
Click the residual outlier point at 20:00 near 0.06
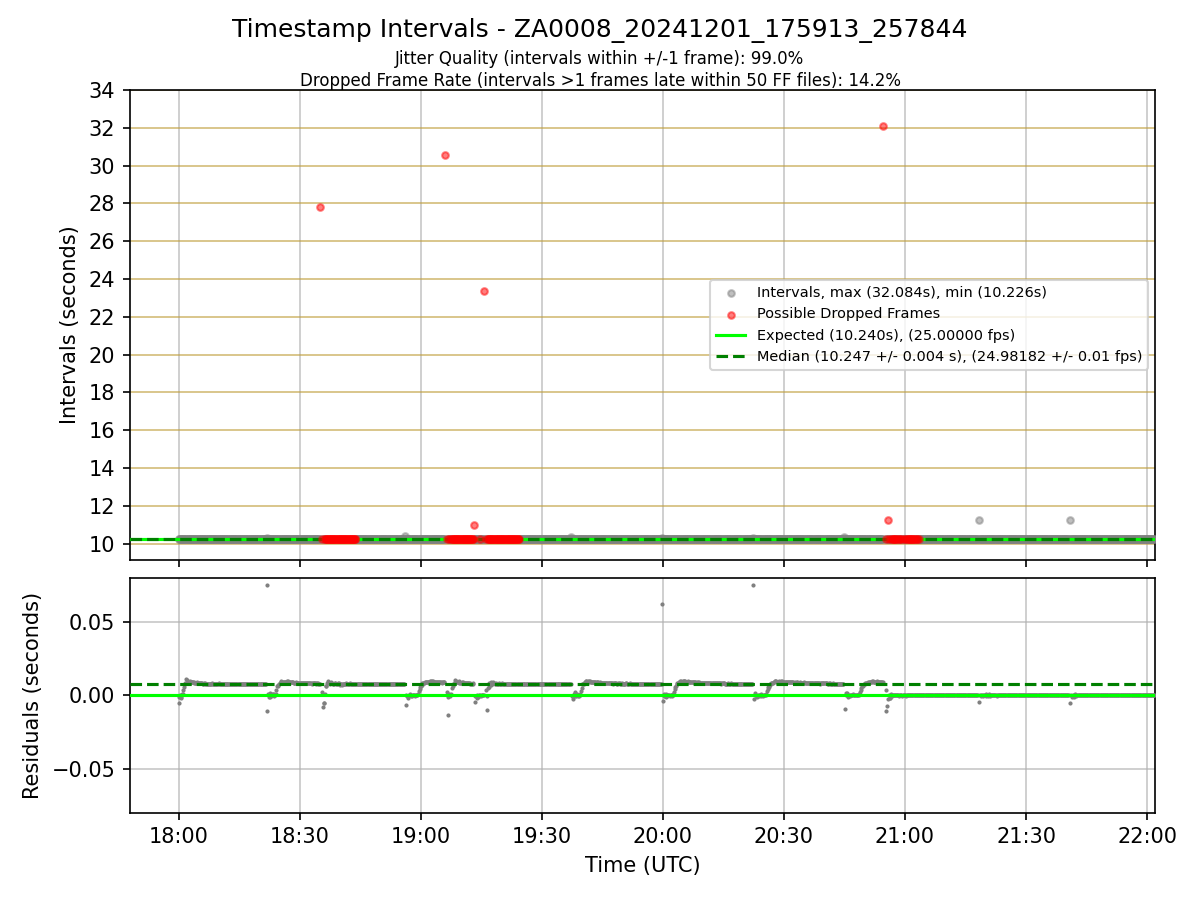662,604
